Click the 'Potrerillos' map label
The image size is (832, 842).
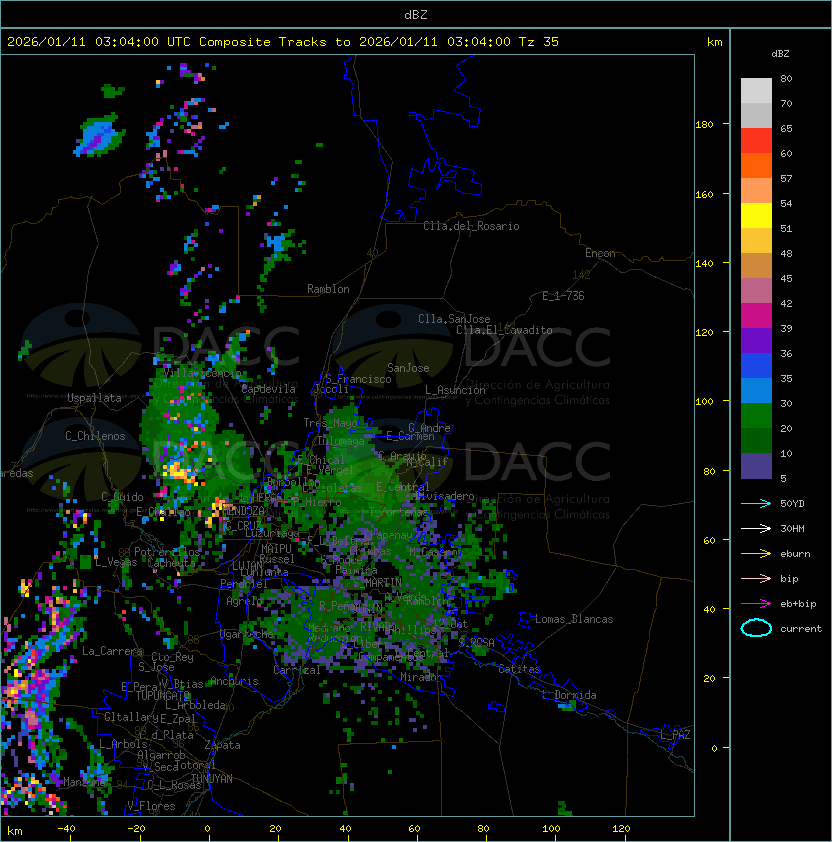click(167, 552)
